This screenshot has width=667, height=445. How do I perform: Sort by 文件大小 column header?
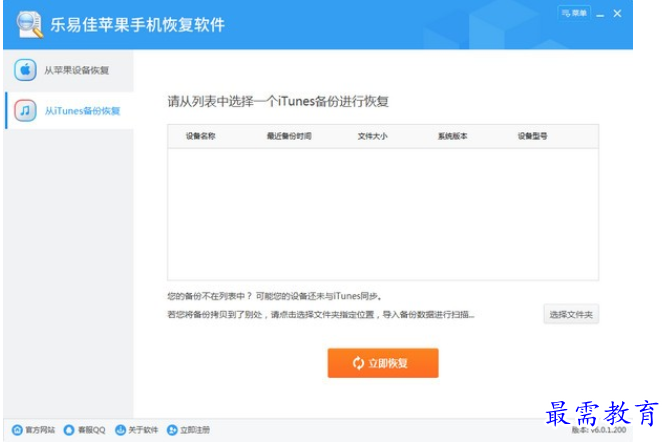[372, 136]
